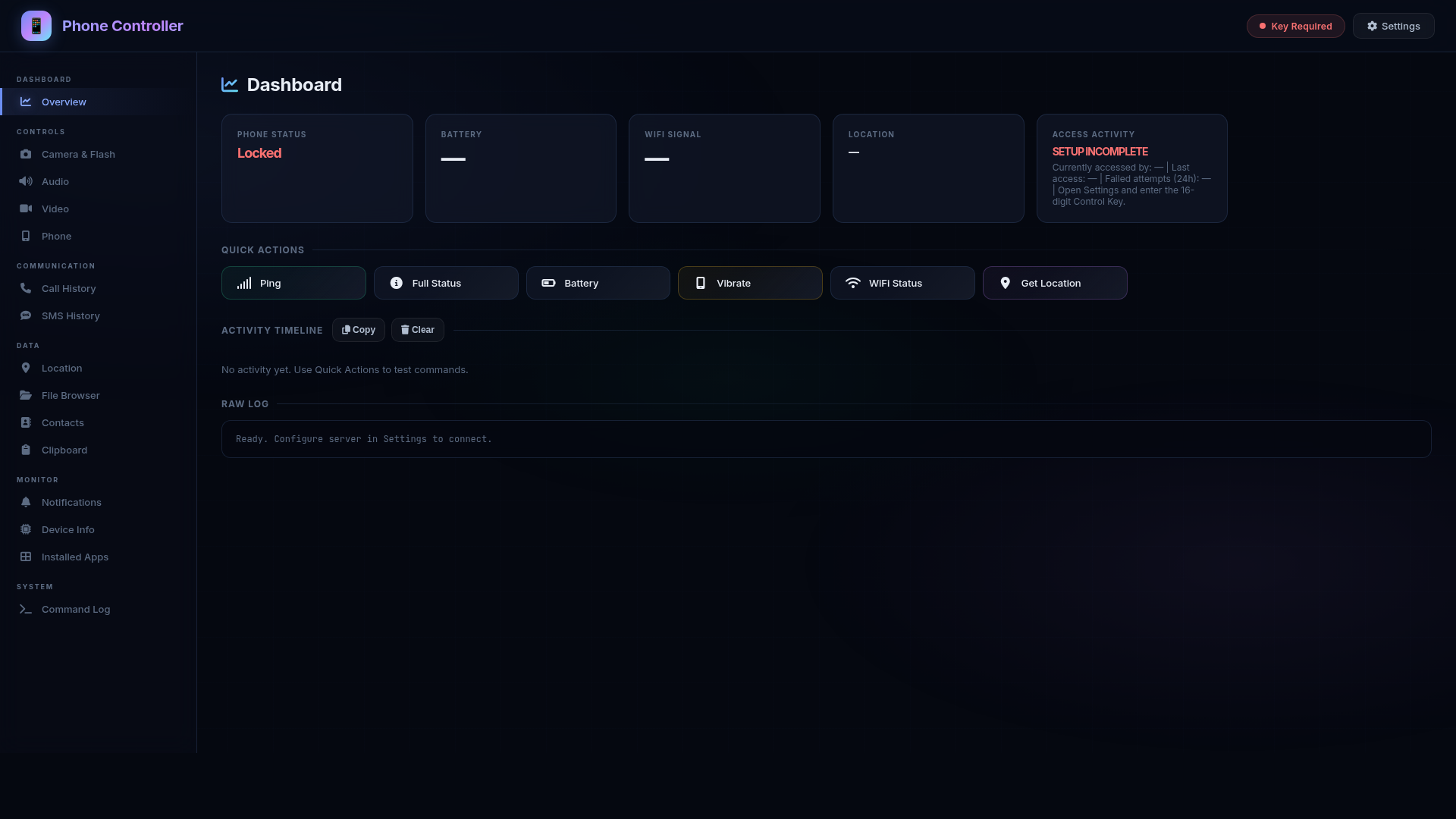Click the Camera & Flash camera icon

(x=26, y=154)
